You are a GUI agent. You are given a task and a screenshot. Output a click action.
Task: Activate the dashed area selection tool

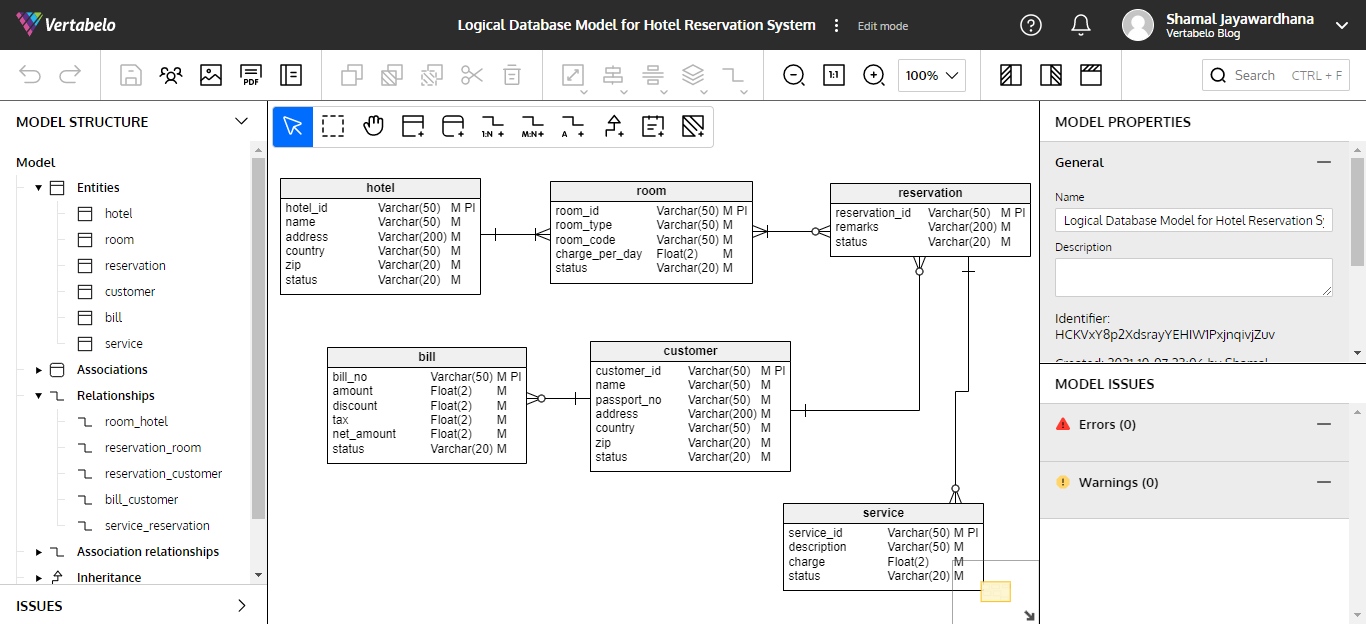coord(333,126)
